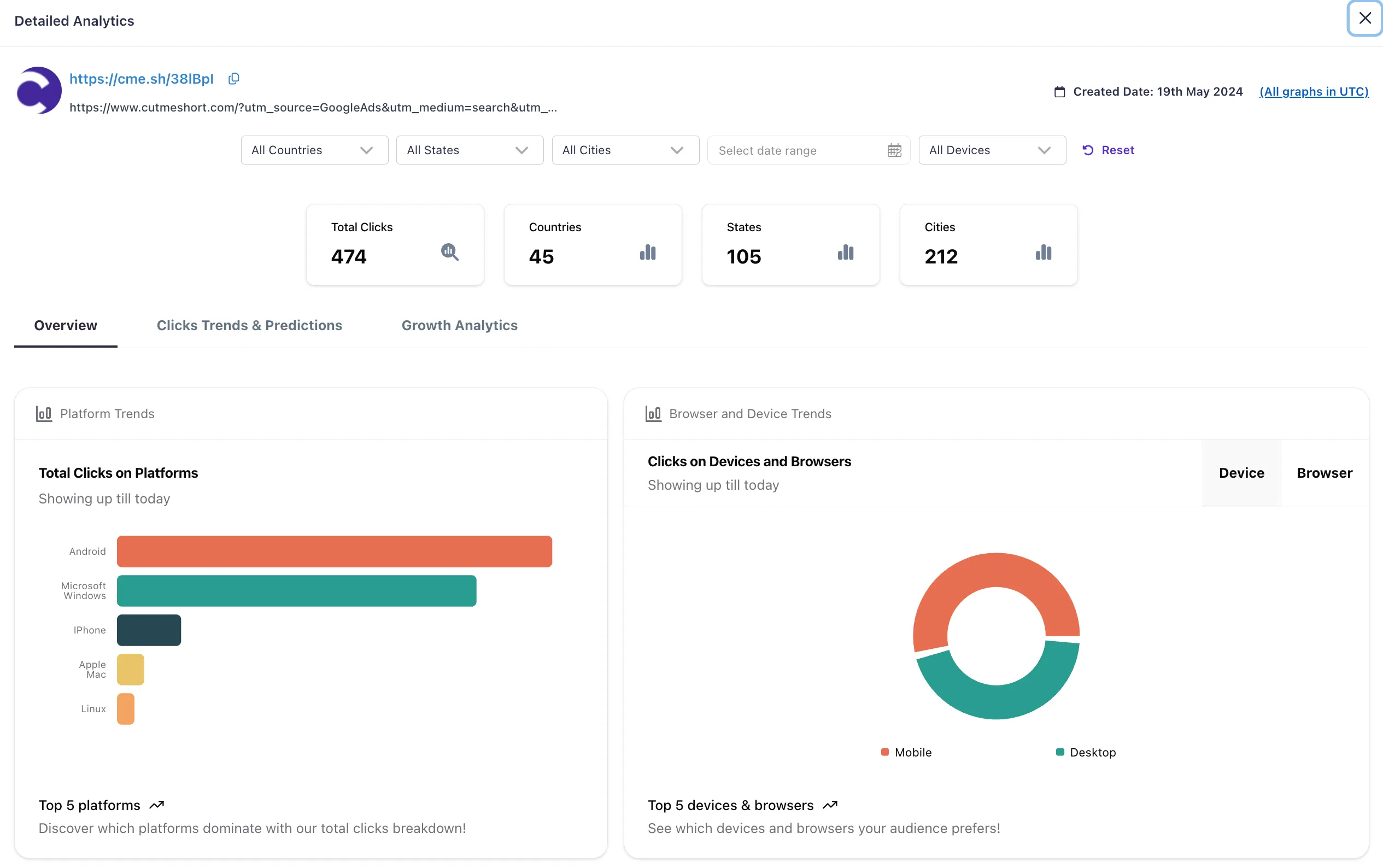
Task: Switch to Clicks Trends & Predictions tab
Action: [249, 325]
